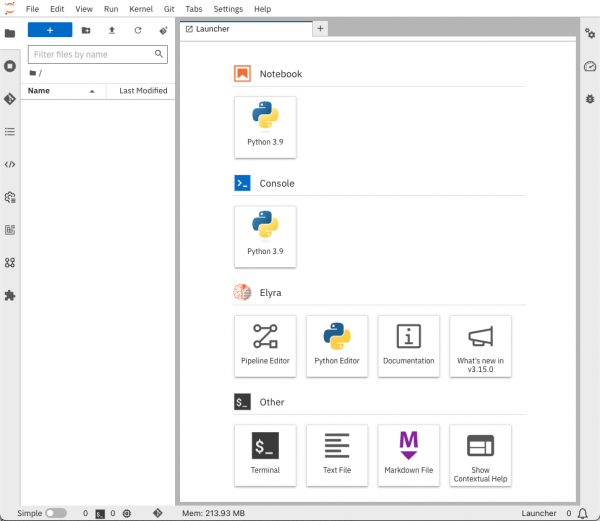Open the Run menu

click(111, 9)
